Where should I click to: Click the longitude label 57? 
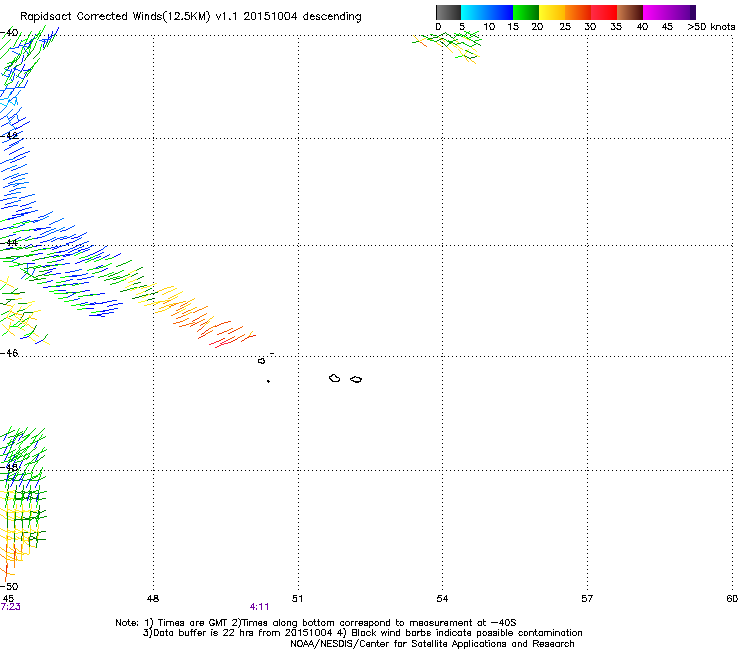[x=587, y=599]
